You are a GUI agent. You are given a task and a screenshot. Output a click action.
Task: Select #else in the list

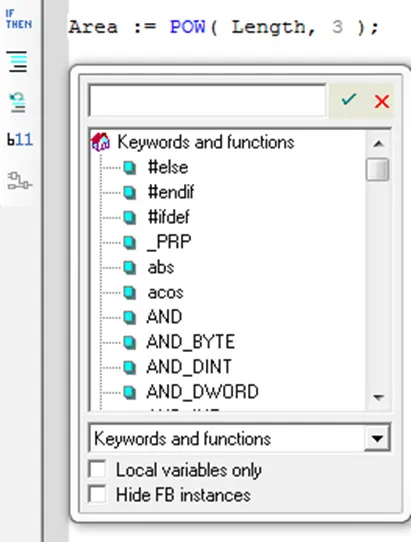[x=168, y=167]
